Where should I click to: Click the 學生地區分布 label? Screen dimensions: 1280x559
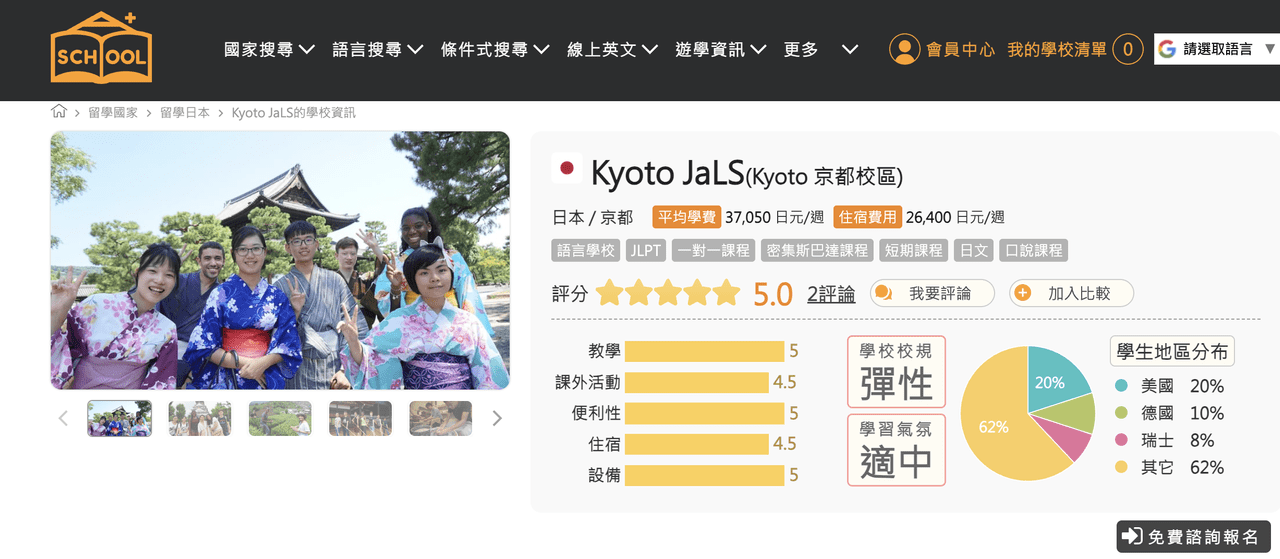1172,351
